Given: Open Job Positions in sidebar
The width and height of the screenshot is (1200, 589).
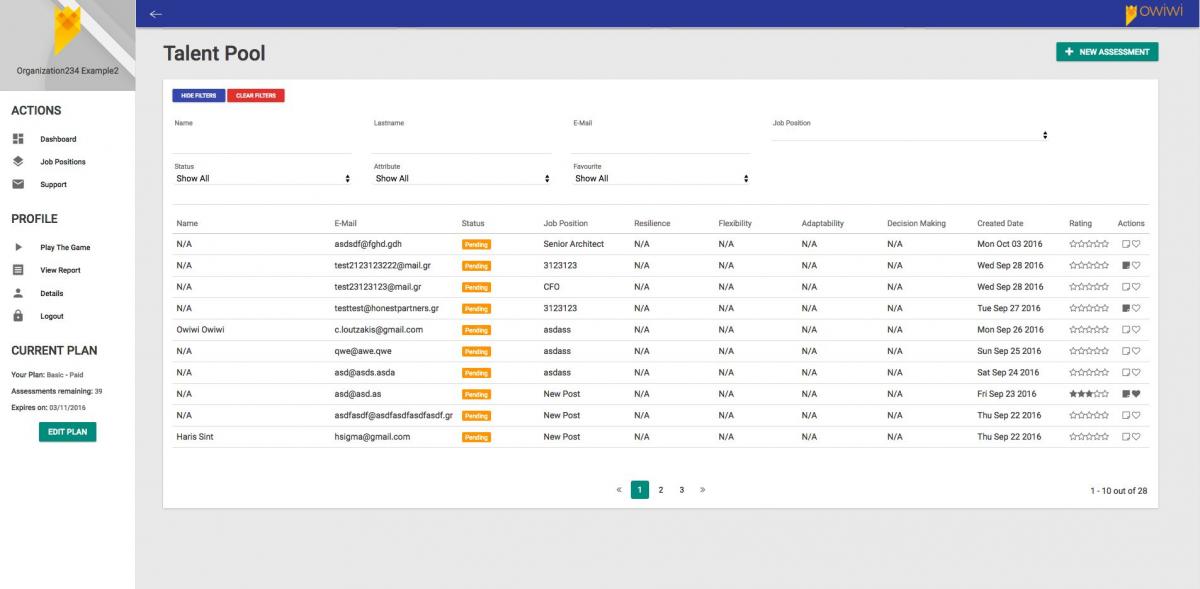Looking at the screenshot, I should tap(62, 162).
